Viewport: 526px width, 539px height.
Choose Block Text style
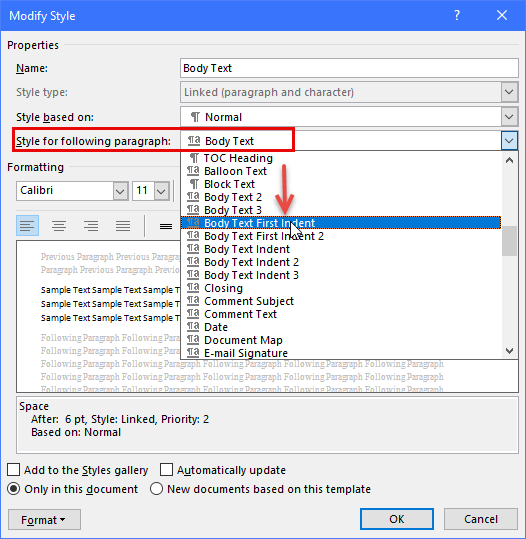pos(341,184)
